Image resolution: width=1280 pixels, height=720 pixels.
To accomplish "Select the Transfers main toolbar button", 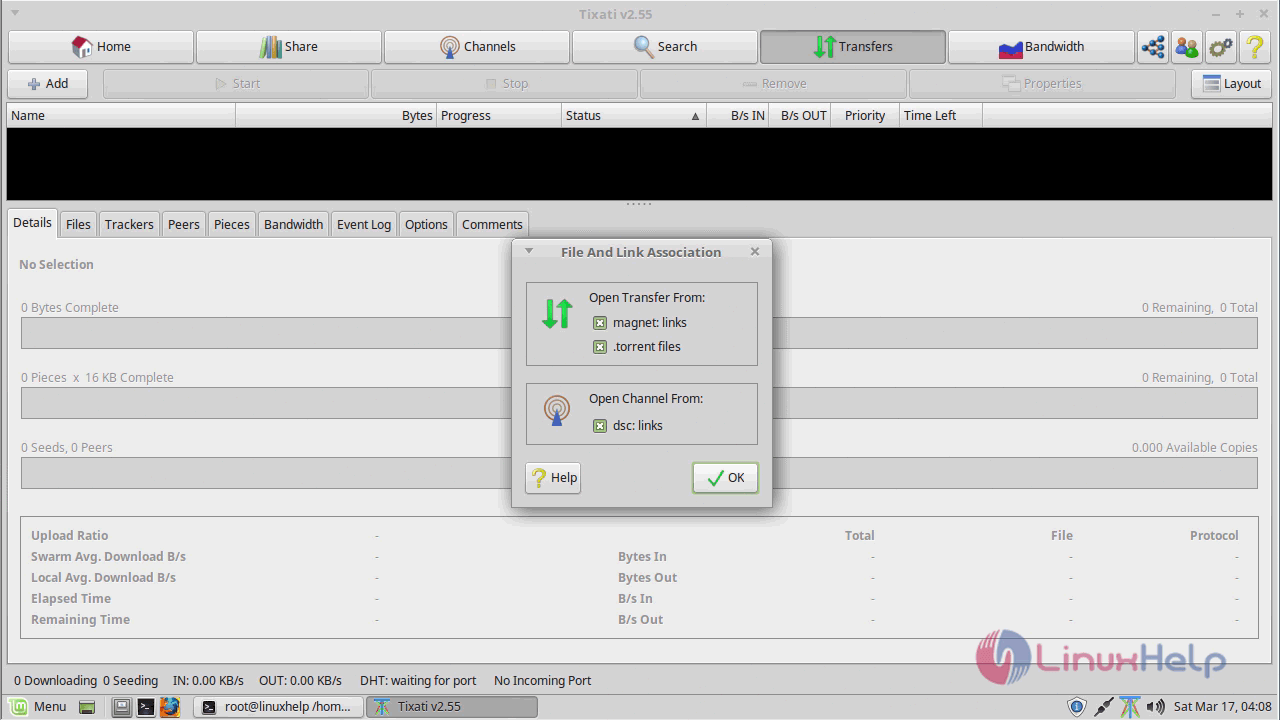I will pyautogui.click(x=853, y=47).
